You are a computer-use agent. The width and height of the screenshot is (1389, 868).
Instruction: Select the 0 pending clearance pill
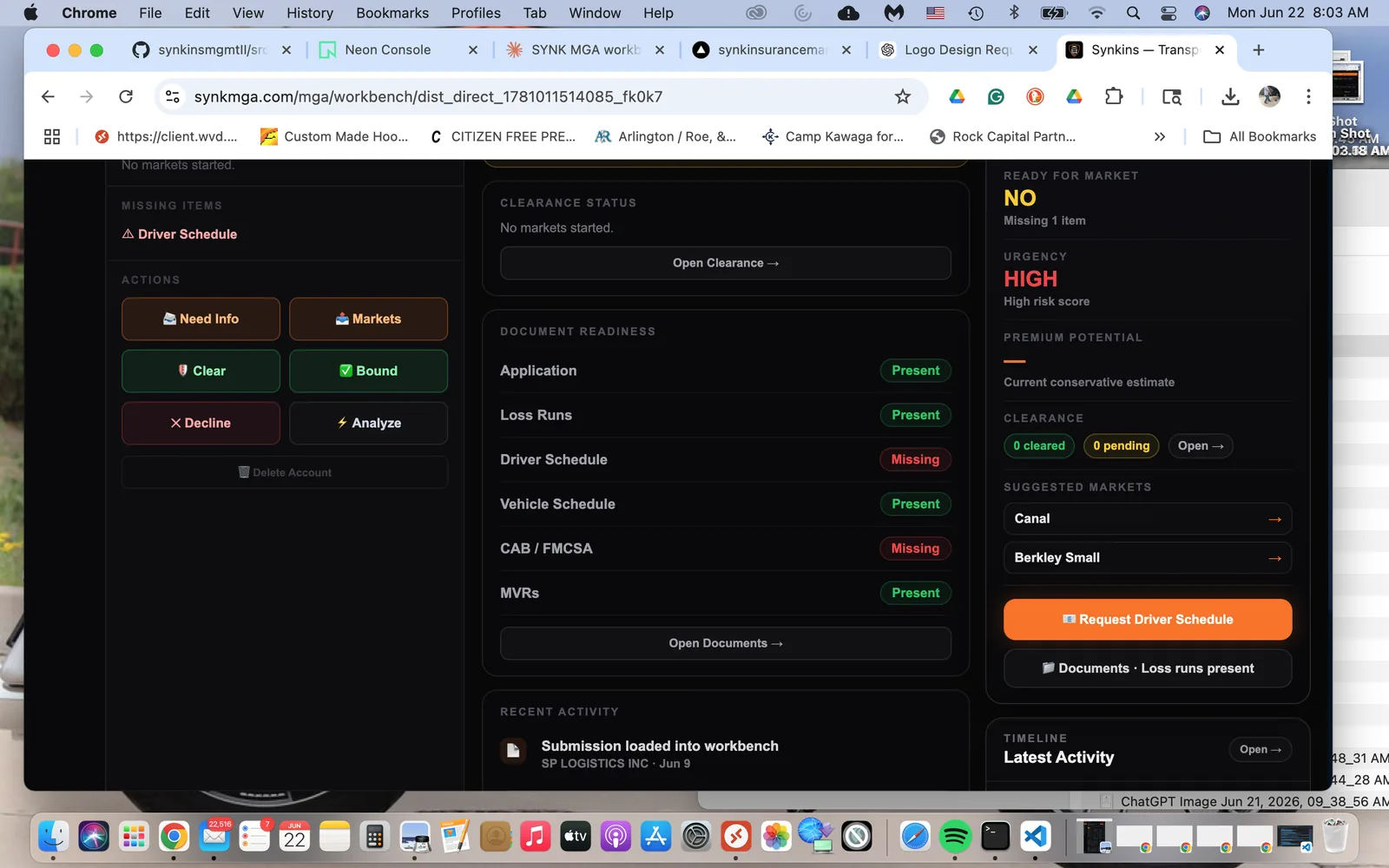coord(1121,446)
